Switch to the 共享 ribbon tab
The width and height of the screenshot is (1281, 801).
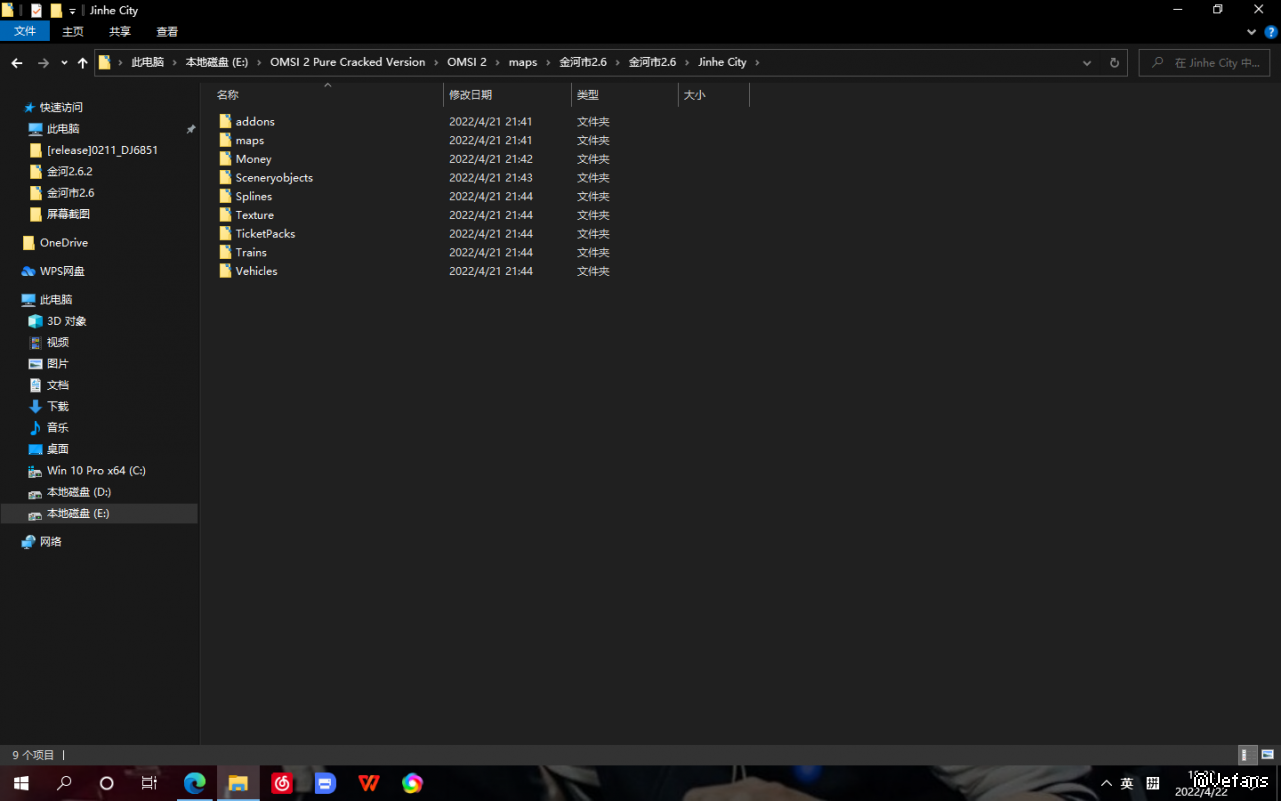120,32
